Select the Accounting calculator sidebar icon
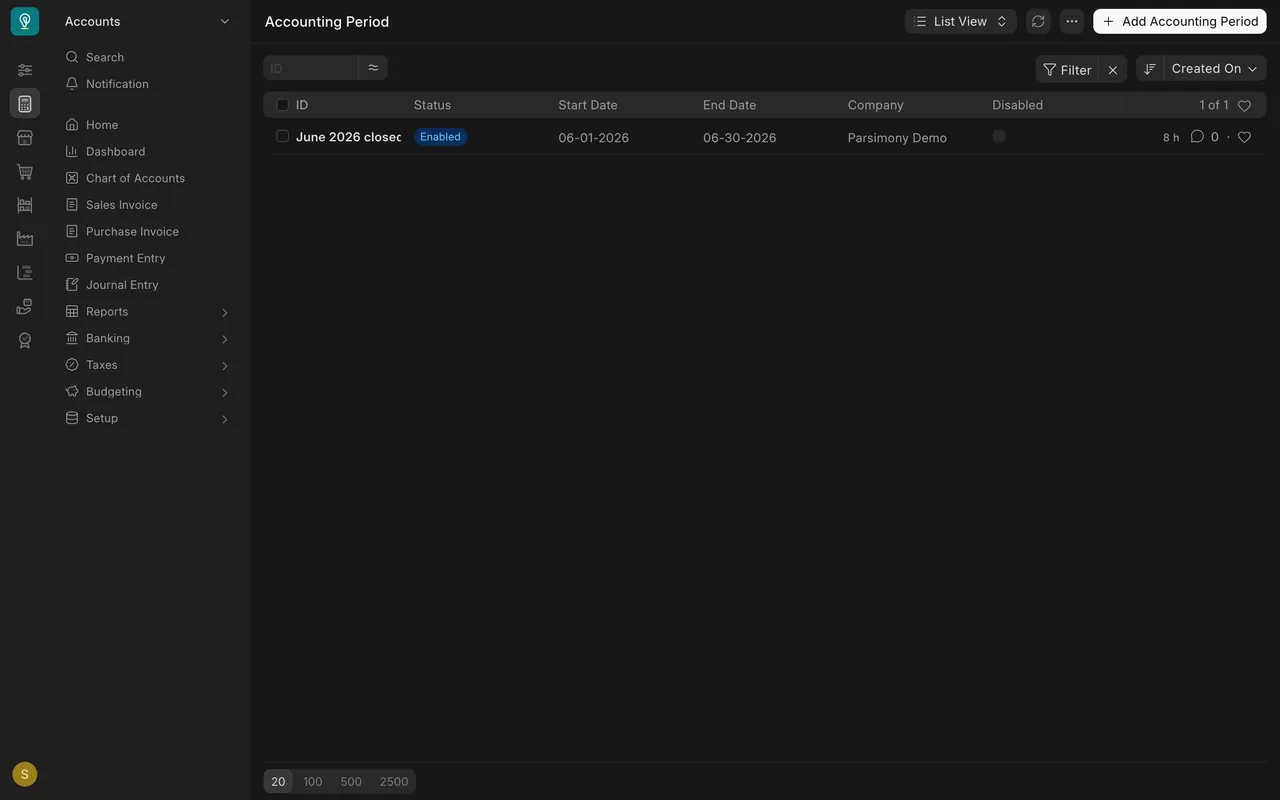 [25, 104]
